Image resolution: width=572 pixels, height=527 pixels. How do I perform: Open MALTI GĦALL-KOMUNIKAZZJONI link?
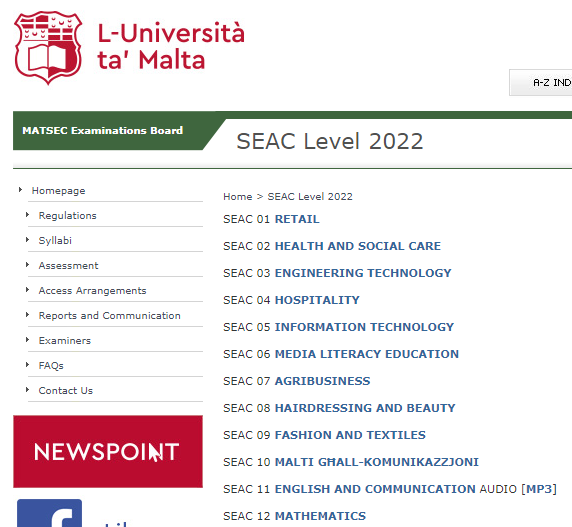pos(376,462)
